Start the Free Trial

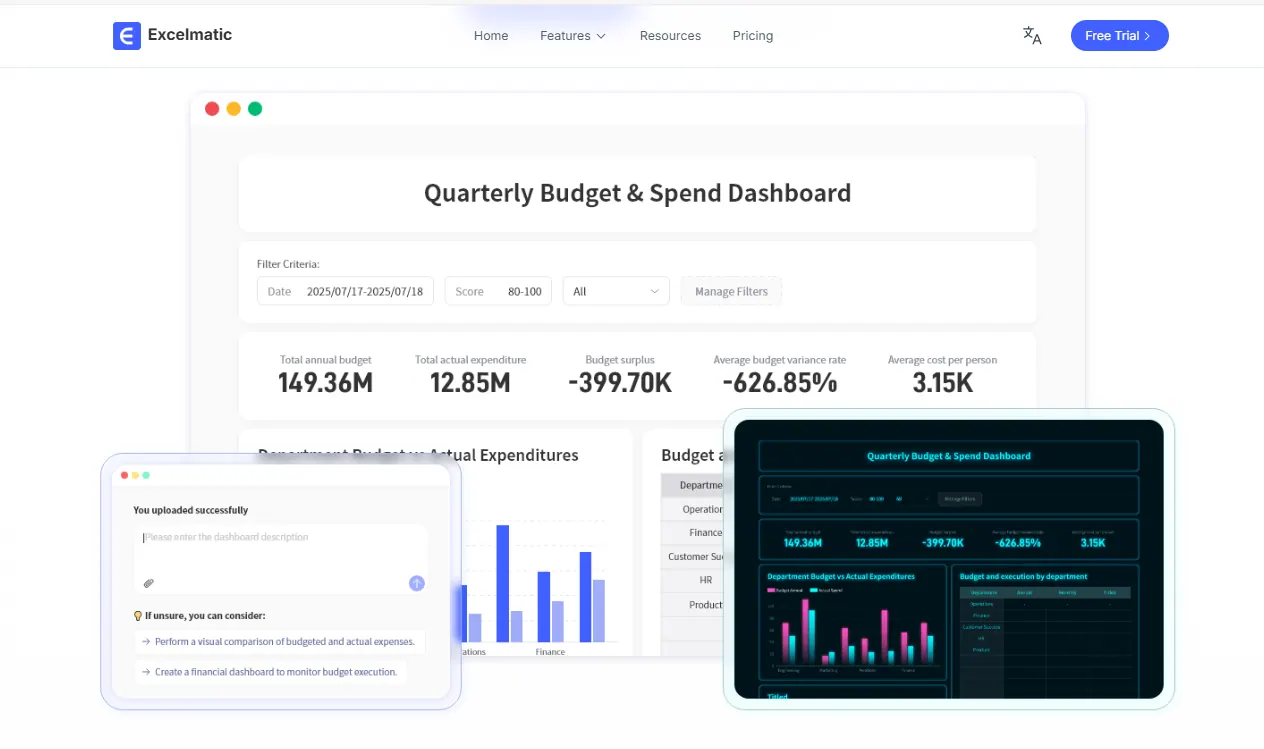(x=1119, y=36)
